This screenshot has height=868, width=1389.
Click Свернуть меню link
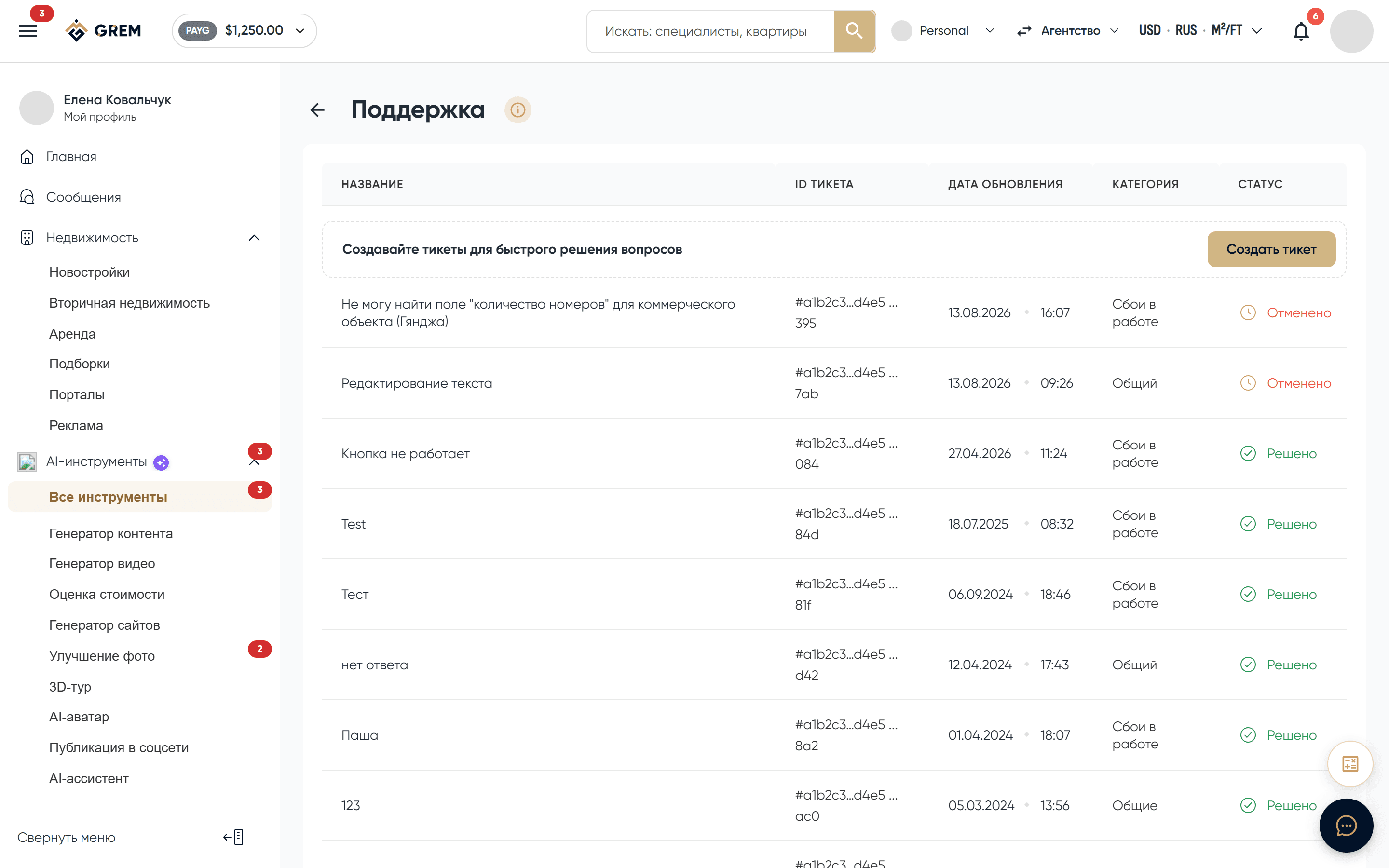tap(66, 838)
